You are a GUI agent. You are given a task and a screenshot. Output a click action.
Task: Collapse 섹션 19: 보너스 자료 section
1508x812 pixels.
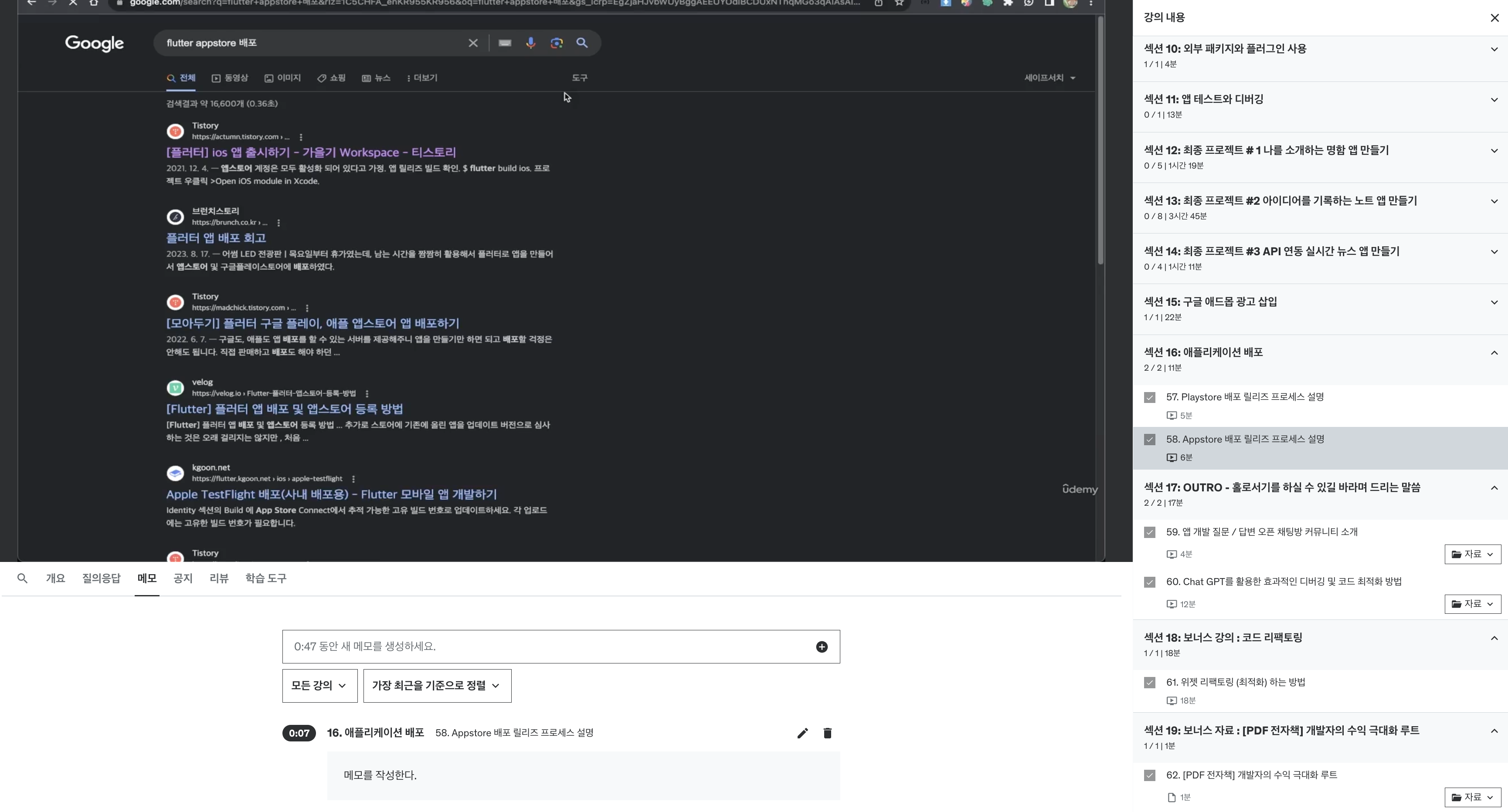(x=1320, y=738)
